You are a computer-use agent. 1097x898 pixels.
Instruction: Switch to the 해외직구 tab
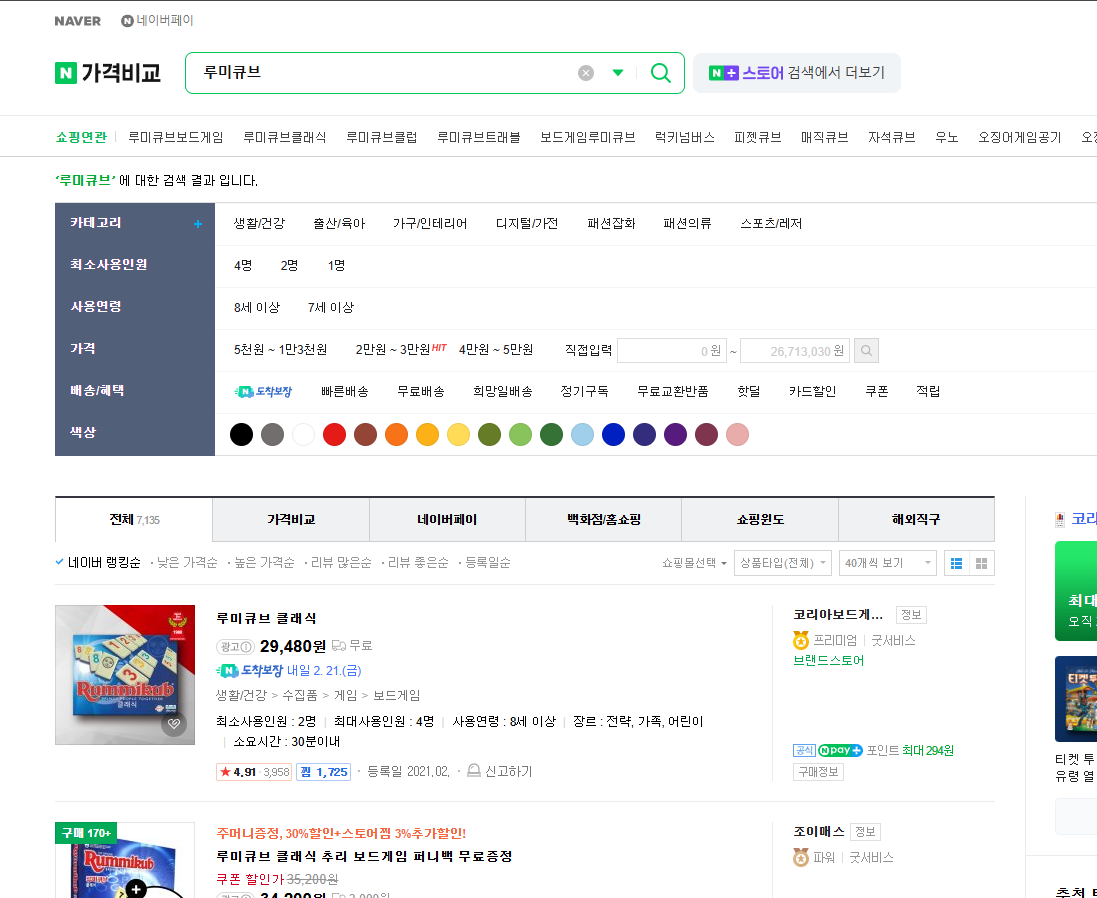pos(916,520)
